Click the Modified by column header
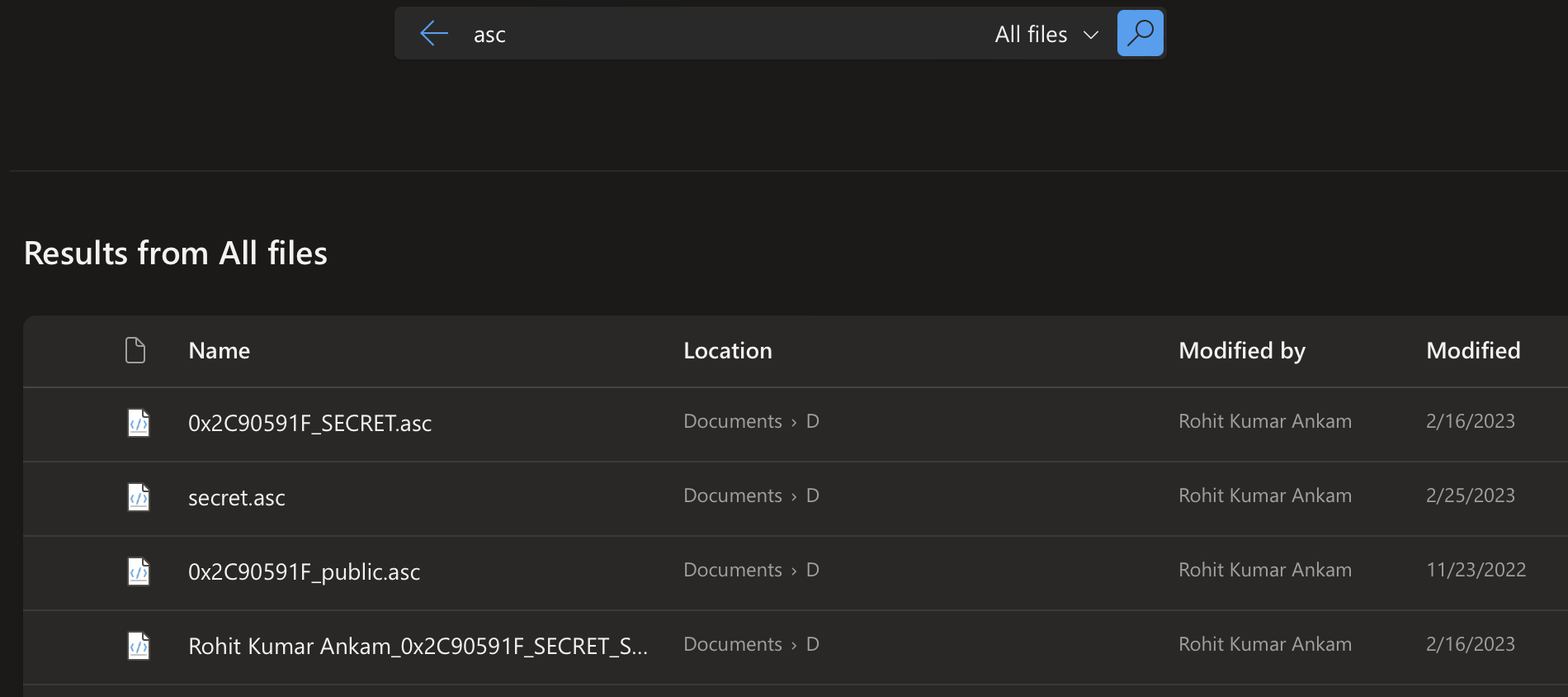1568x697 pixels. 1241,351
